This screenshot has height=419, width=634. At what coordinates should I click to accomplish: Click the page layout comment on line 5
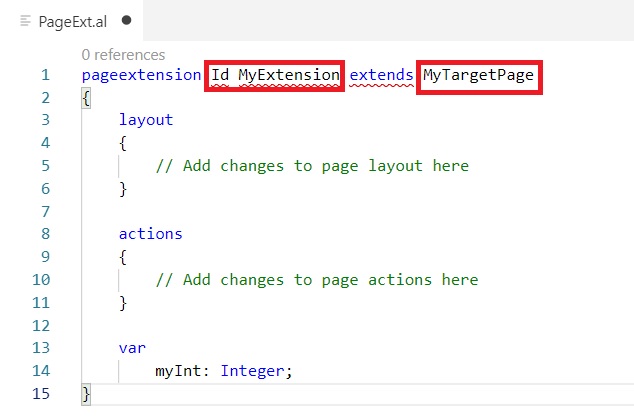pos(312,166)
